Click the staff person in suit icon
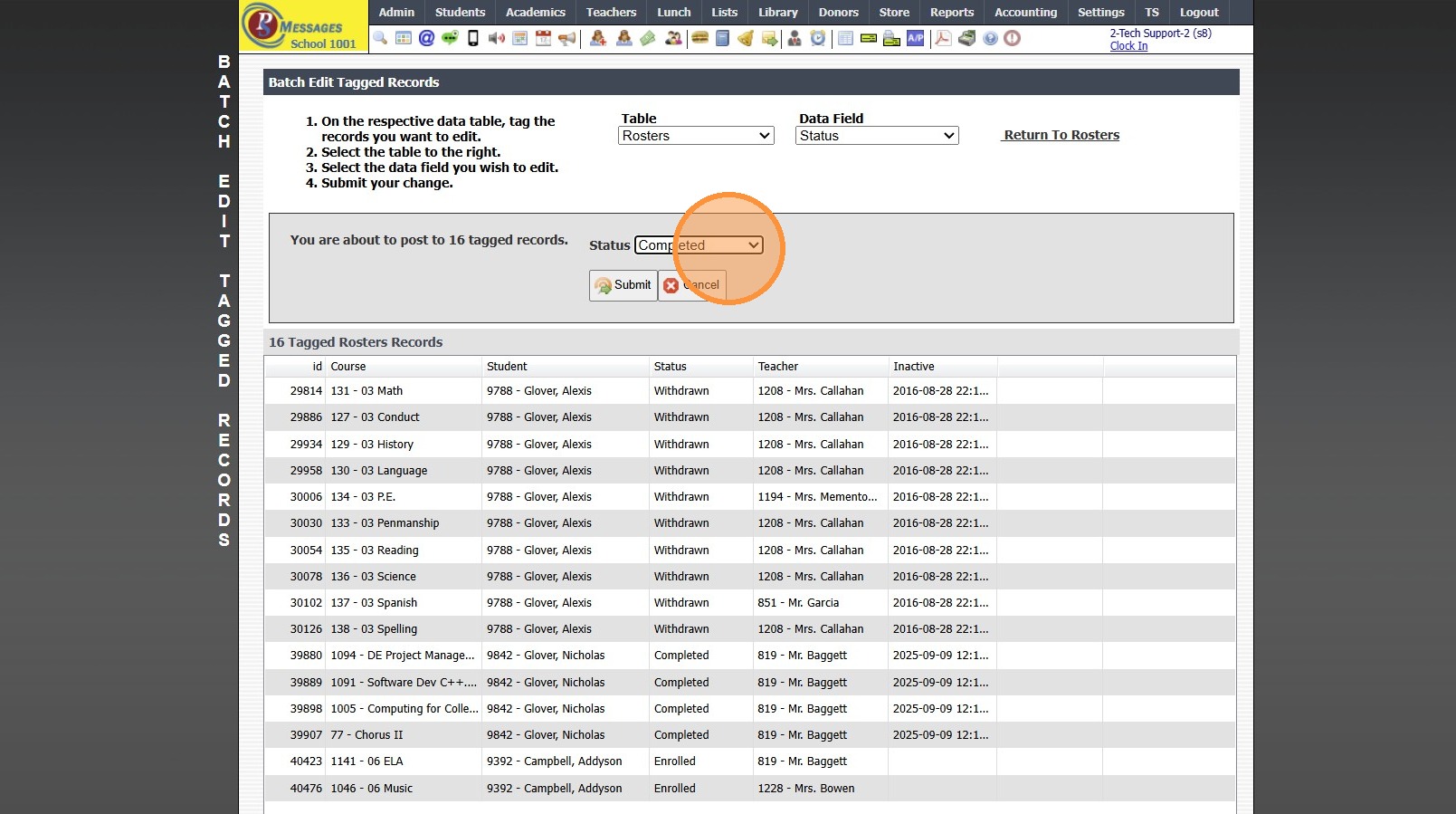The width and height of the screenshot is (1456, 814). click(x=795, y=38)
